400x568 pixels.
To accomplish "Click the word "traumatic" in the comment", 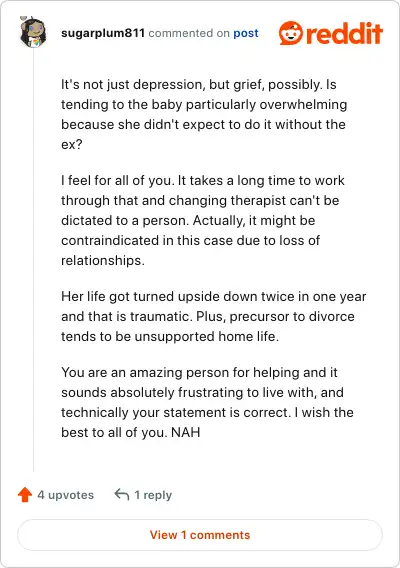I will 160,316.
